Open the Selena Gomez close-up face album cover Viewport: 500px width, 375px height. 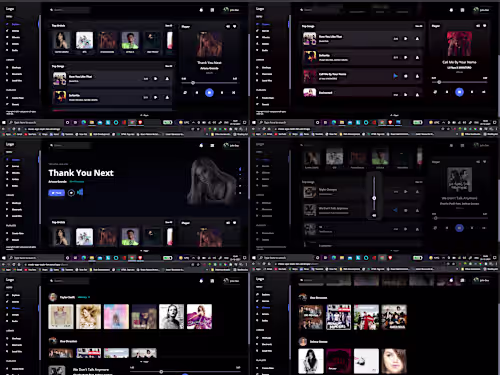point(394,361)
